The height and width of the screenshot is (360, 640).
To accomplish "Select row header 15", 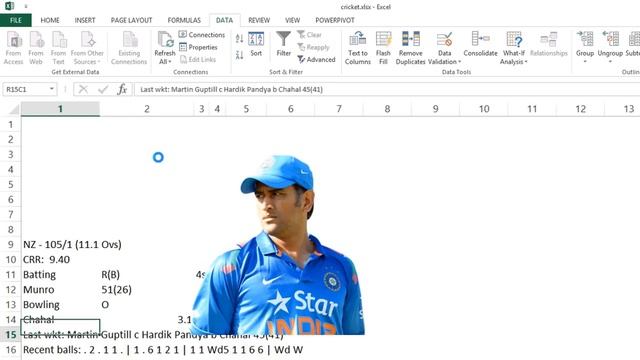I will [x=11, y=335].
